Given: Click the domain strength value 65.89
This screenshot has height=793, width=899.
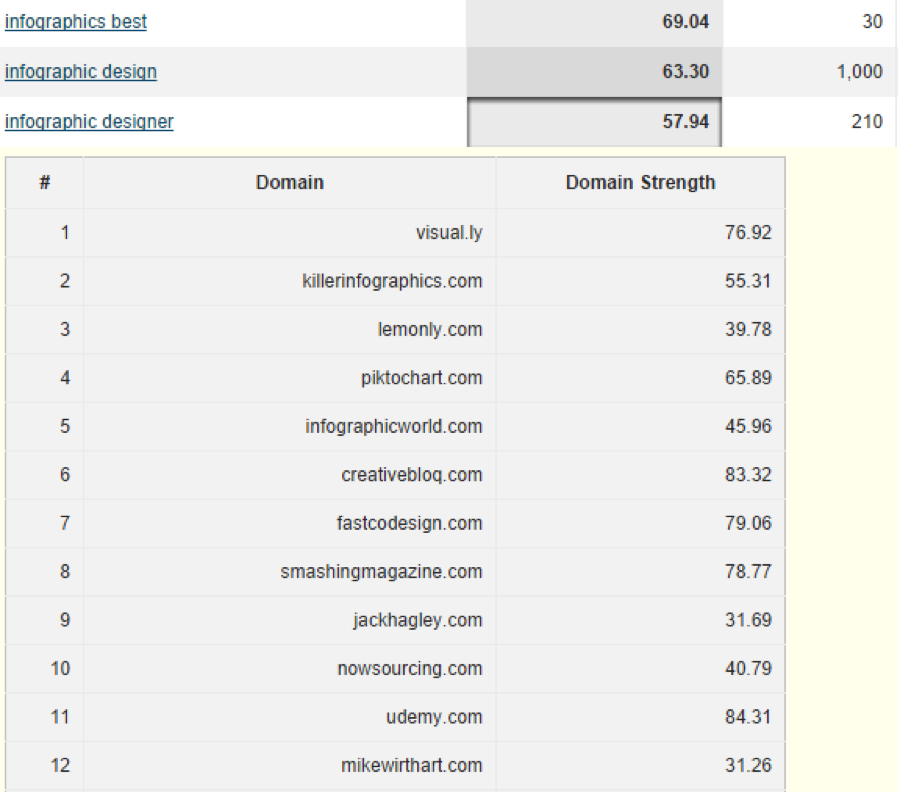Looking at the screenshot, I should pos(748,378).
